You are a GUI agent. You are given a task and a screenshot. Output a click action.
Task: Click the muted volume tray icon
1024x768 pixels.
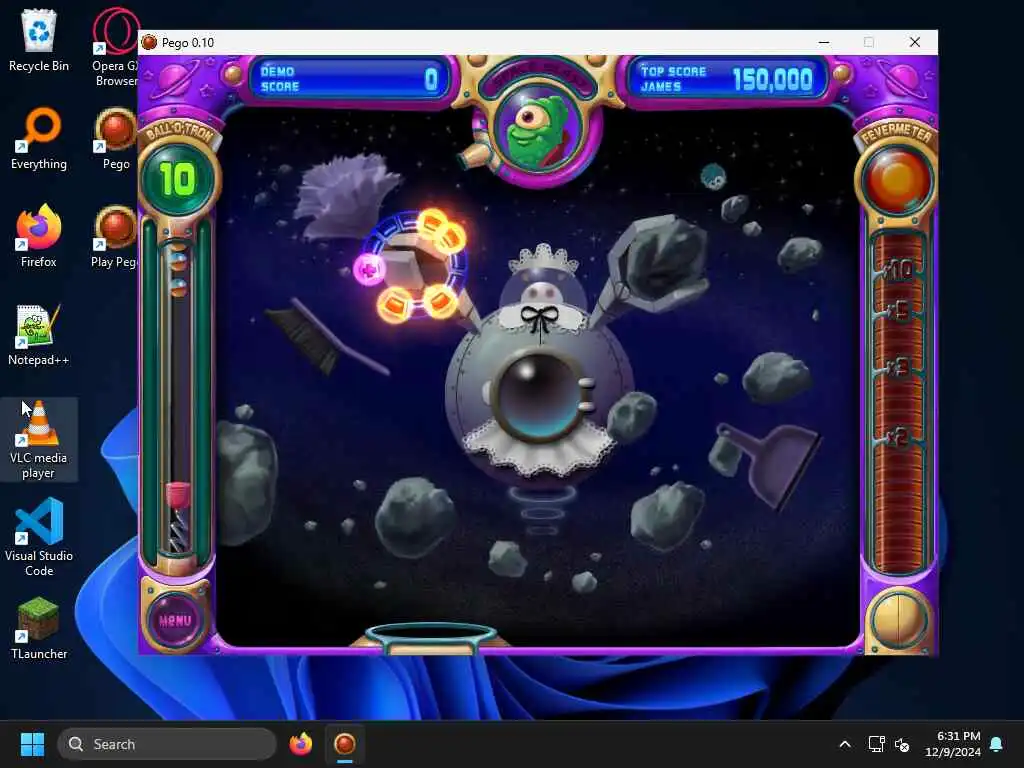[x=902, y=744]
